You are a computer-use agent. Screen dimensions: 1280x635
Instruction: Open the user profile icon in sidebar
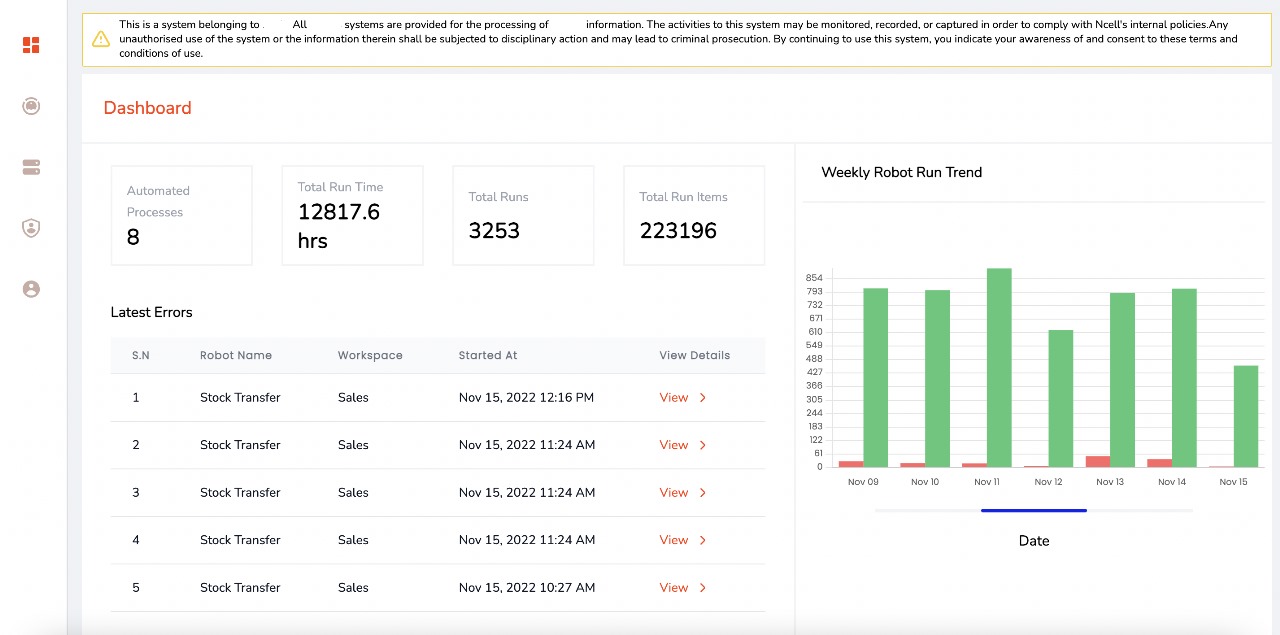point(31,289)
